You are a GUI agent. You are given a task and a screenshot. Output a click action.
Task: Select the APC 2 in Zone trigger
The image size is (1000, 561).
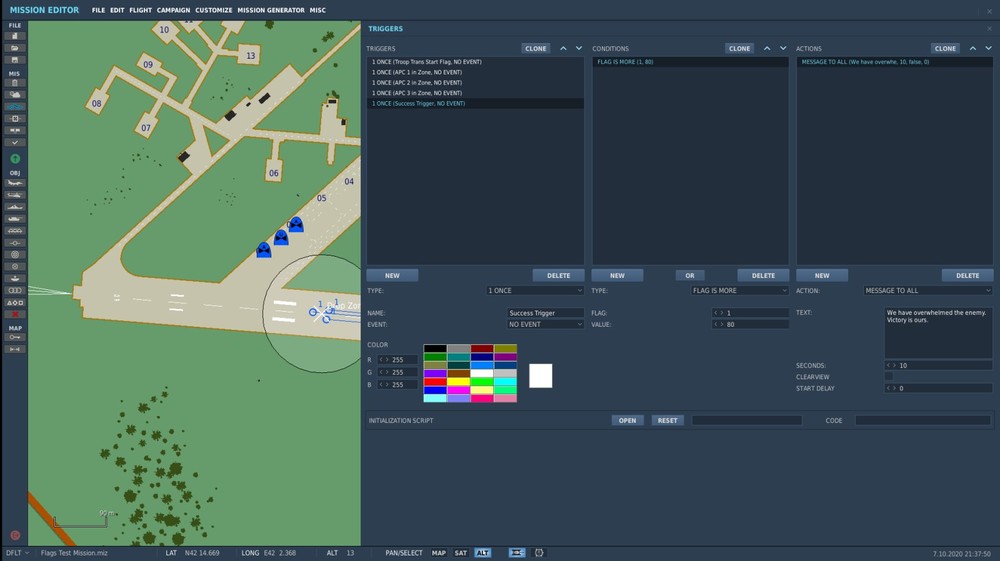(418, 83)
